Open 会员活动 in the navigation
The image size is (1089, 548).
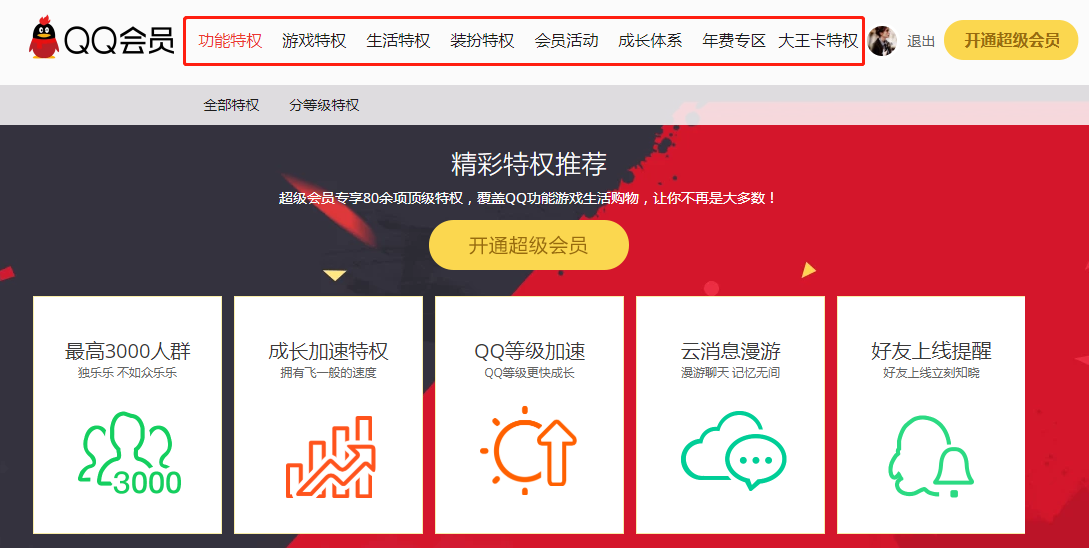(566, 41)
